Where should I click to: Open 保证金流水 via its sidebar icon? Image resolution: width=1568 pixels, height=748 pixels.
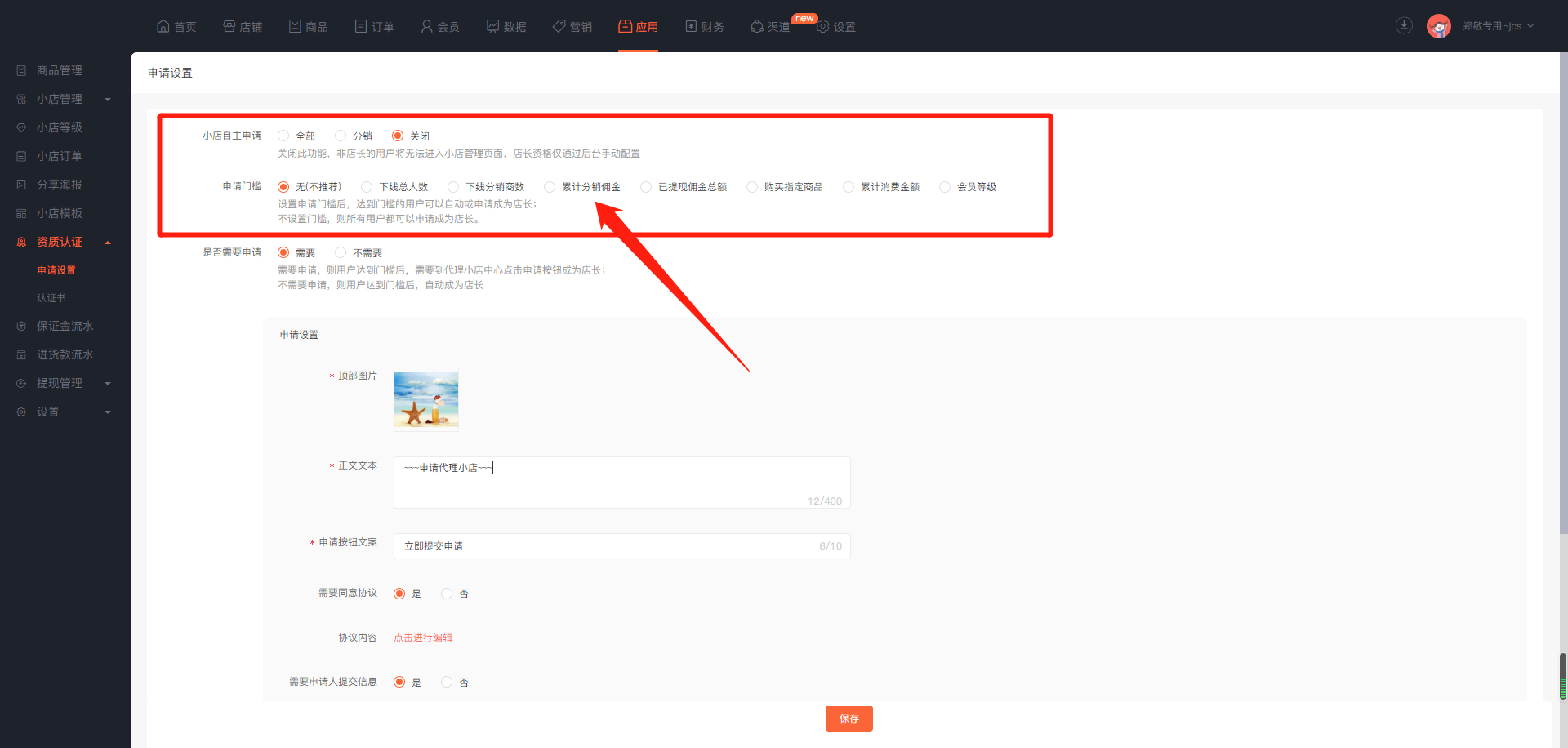(x=21, y=327)
